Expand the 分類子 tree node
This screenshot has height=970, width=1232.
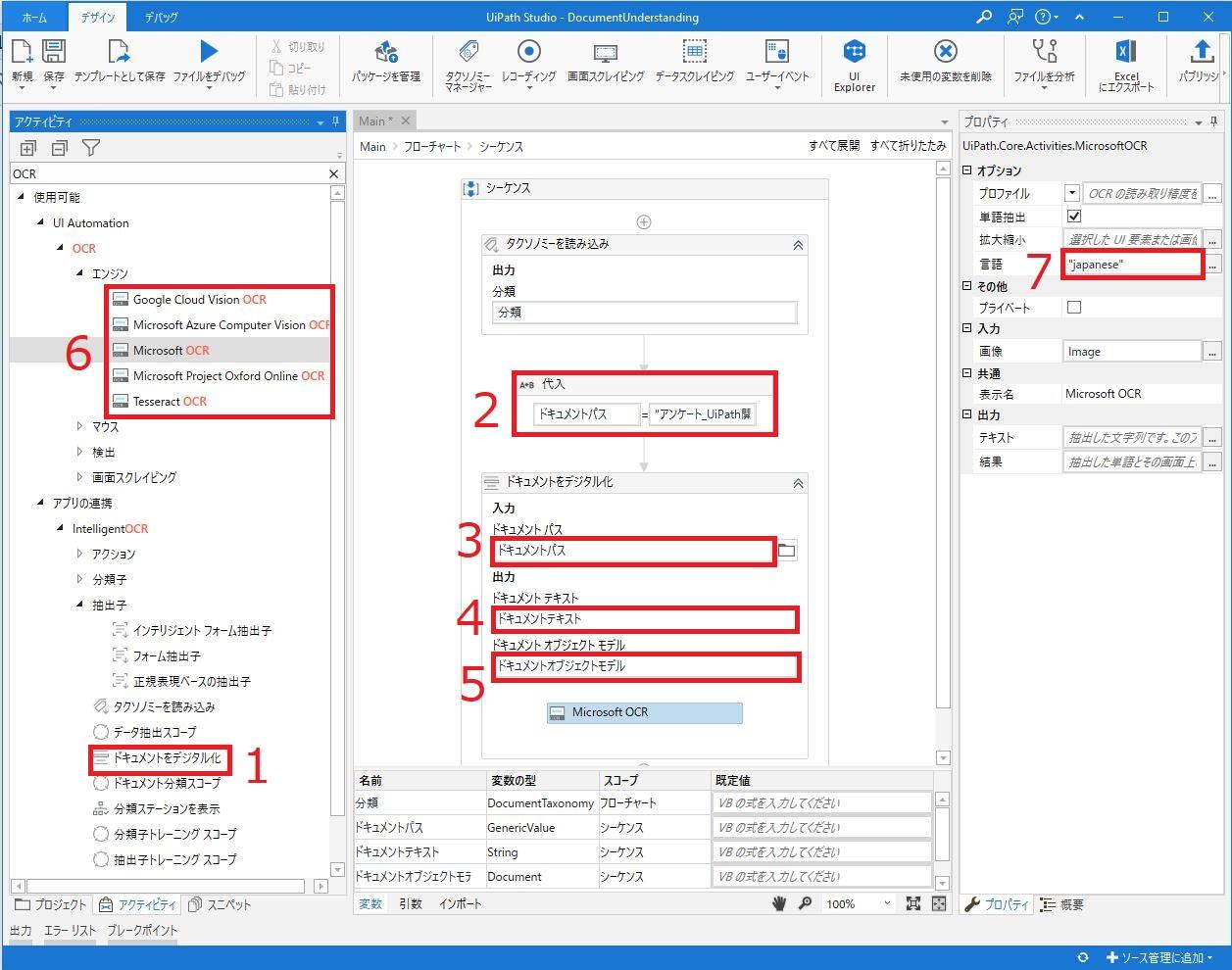click(x=80, y=579)
